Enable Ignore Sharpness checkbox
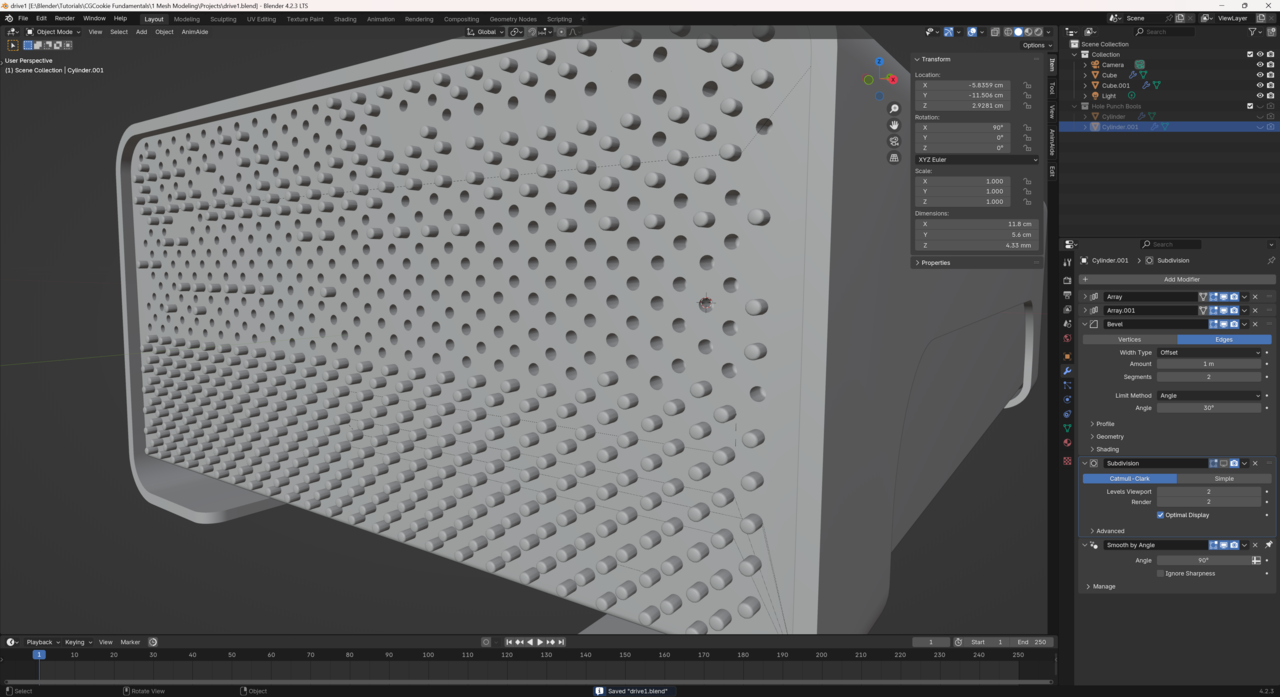Viewport: 1280px width, 697px height. (1160, 574)
